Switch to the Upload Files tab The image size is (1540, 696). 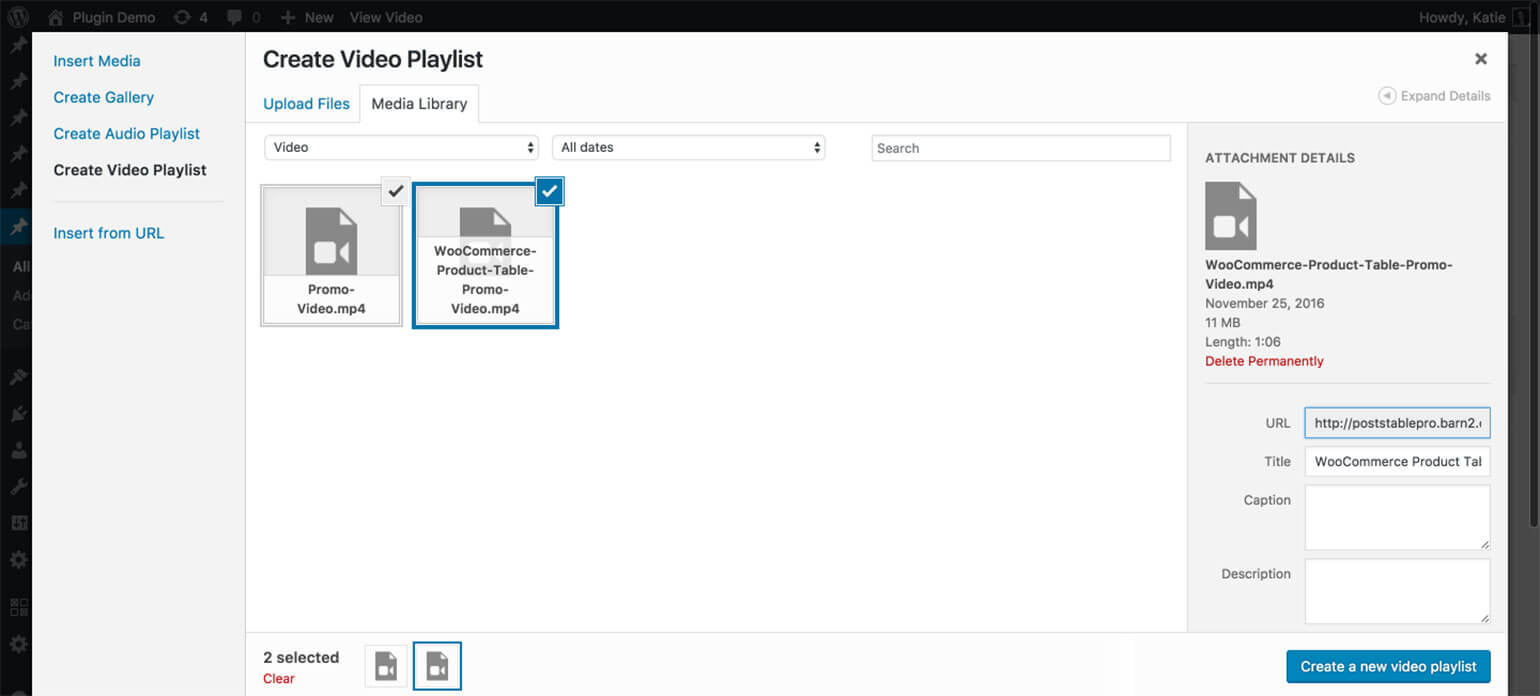(x=306, y=104)
